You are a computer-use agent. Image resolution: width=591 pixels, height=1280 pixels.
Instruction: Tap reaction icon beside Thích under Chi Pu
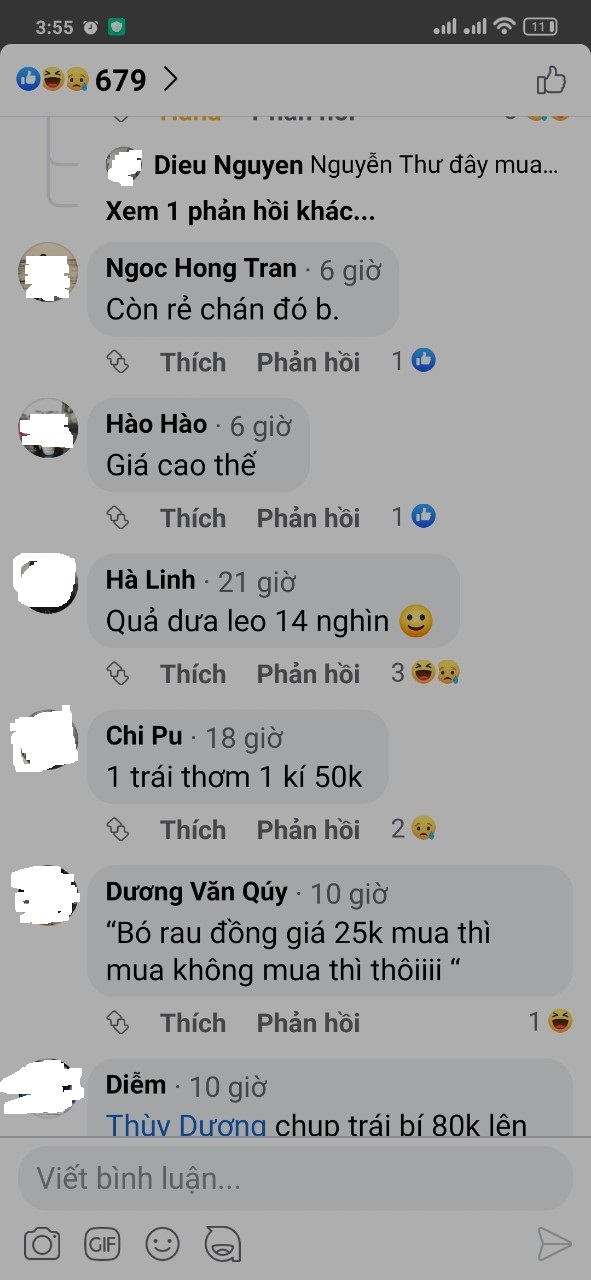[x=118, y=830]
